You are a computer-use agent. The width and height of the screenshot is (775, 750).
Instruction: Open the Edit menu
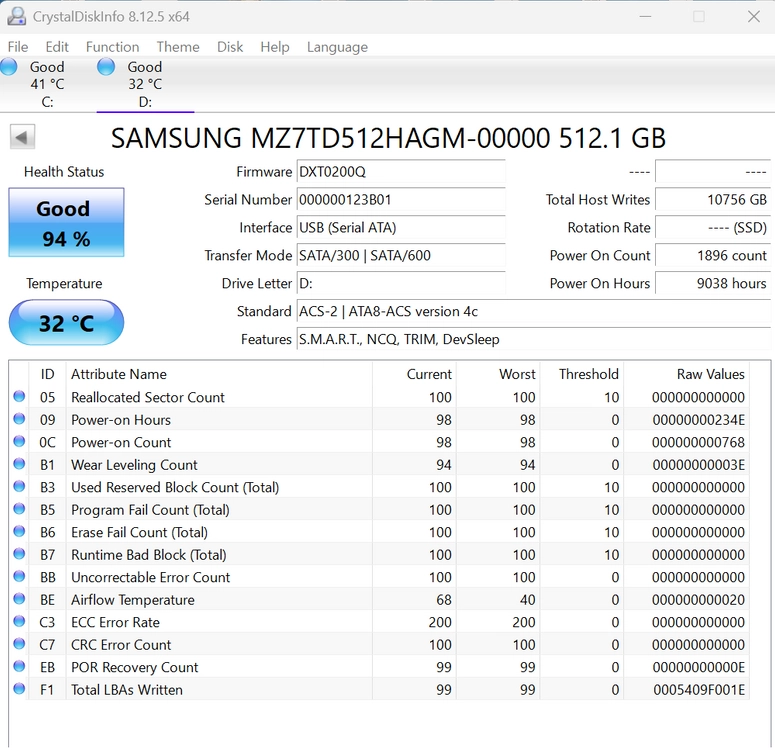(x=57, y=47)
